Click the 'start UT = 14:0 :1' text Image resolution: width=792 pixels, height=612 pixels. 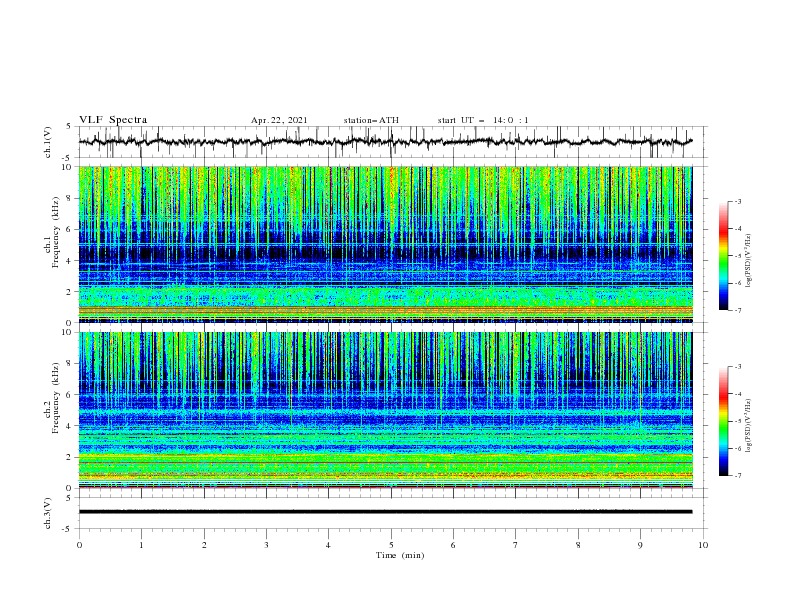483,120
